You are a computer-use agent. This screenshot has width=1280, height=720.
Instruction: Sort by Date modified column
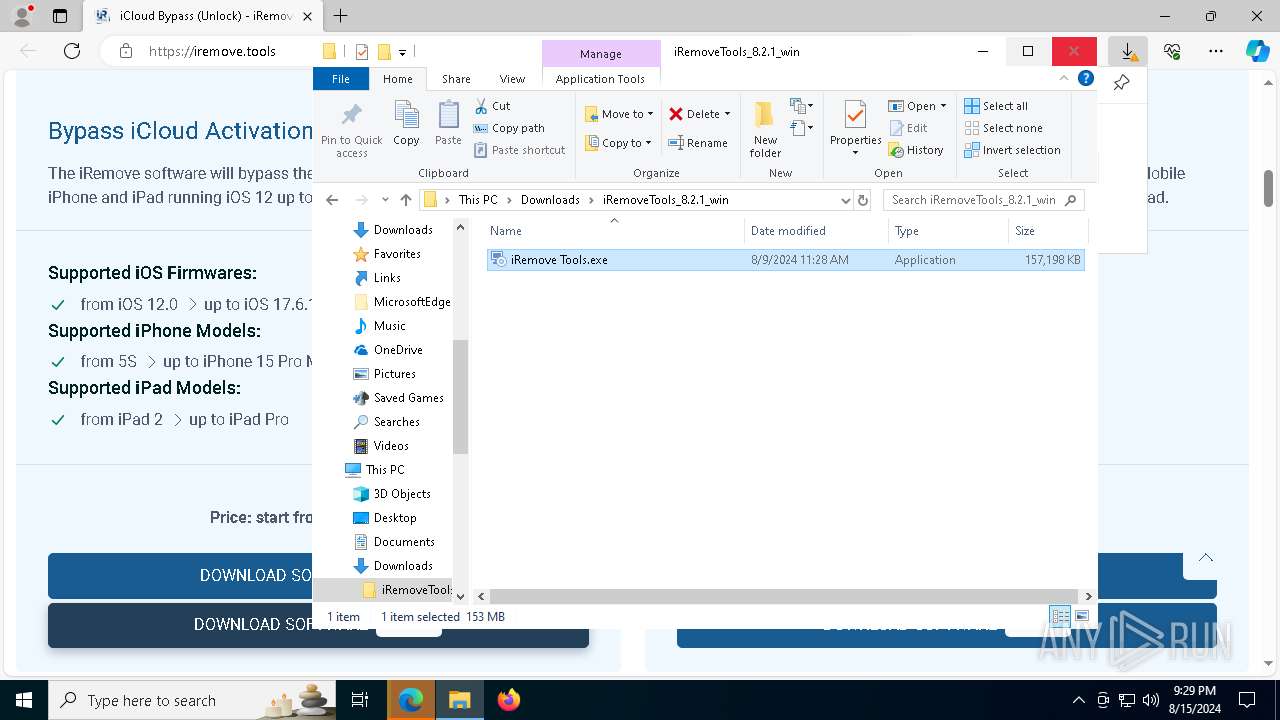[816, 231]
